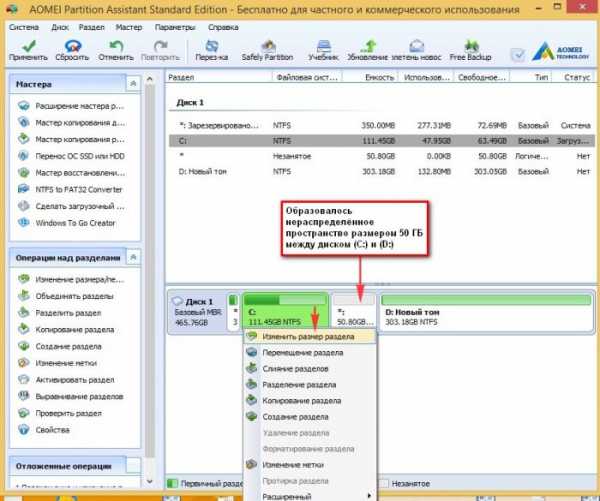Click the Отменить (Undo) toolbar icon
Image resolution: width=600 pixels, height=501 pixels.
[116, 51]
